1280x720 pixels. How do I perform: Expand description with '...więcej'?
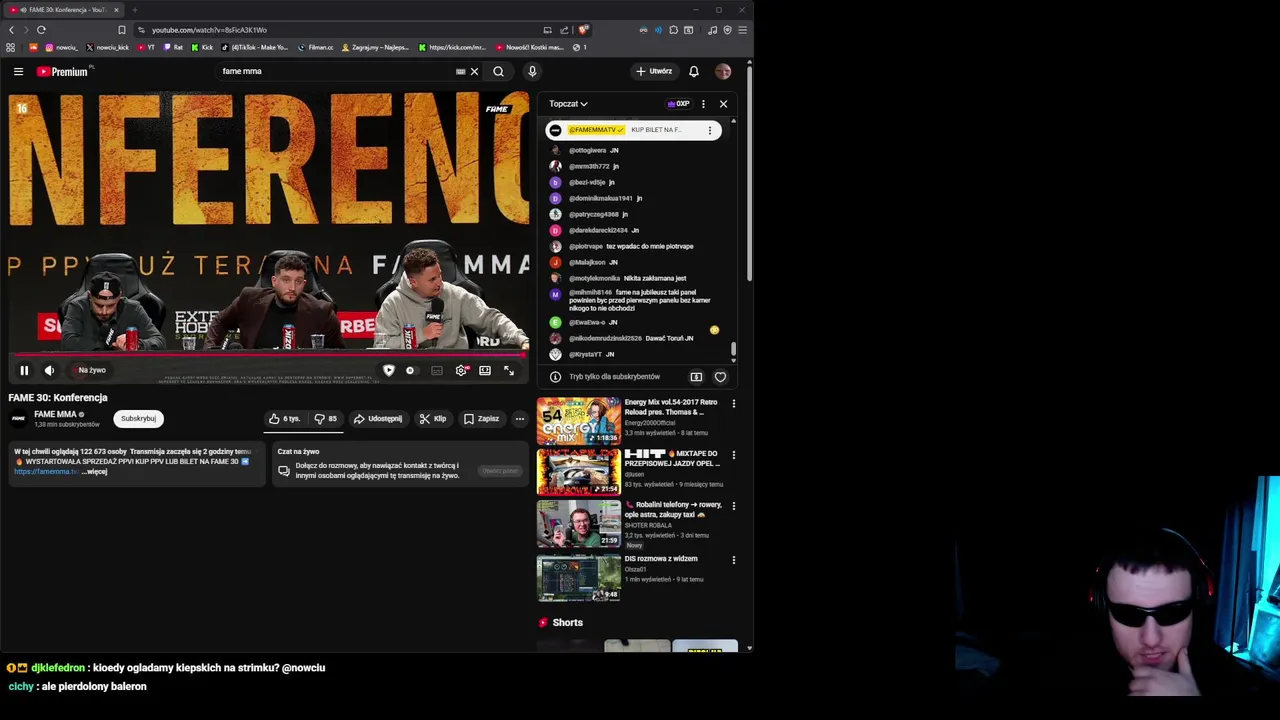point(95,471)
